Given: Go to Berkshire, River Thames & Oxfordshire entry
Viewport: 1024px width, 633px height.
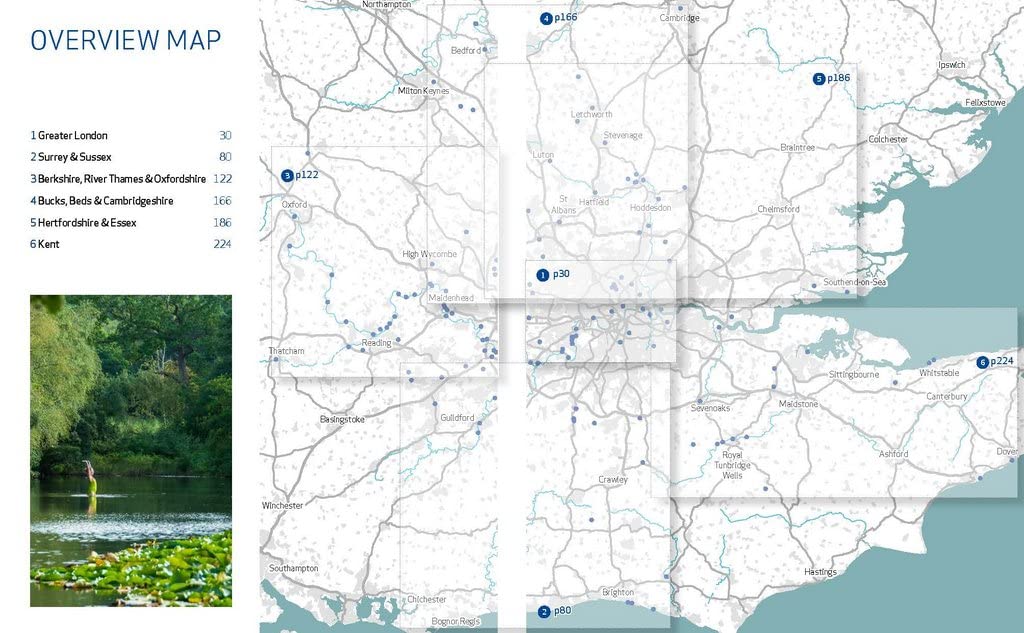Looking at the screenshot, I should 120,179.
